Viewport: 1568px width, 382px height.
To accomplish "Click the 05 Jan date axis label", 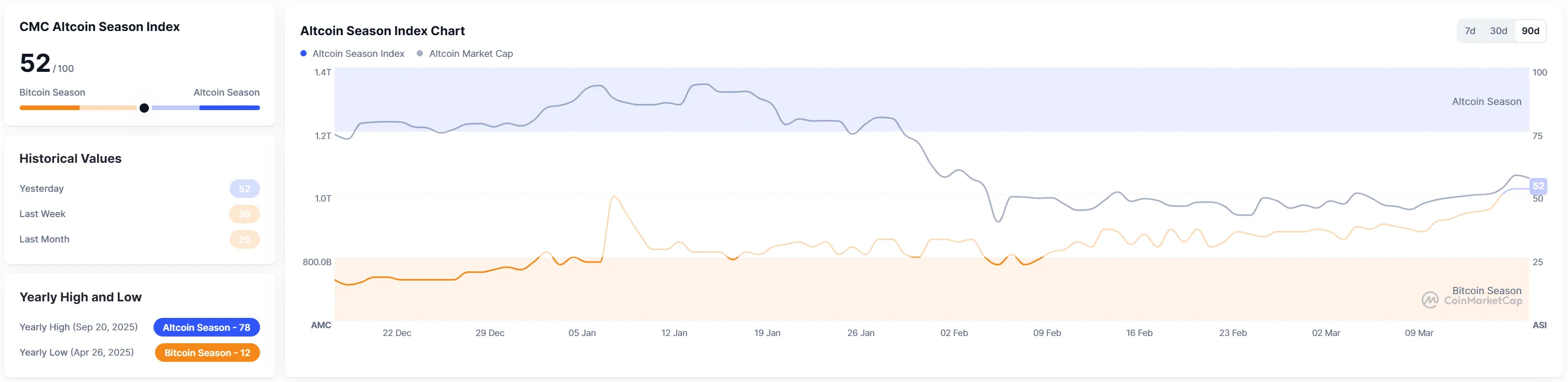I will [x=582, y=333].
